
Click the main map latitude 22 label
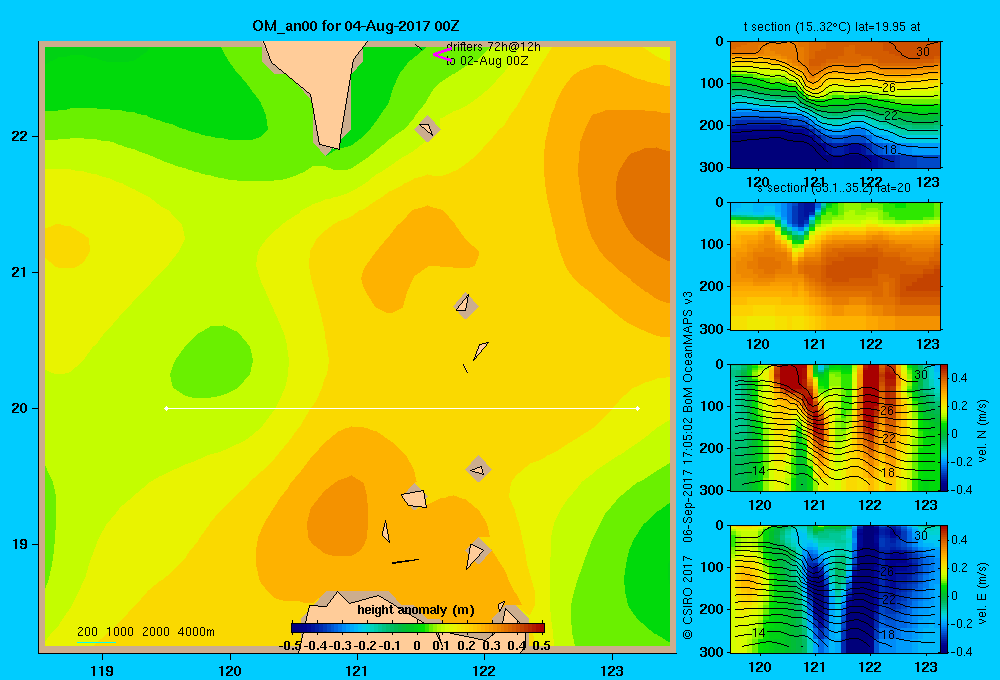tap(20, 137)
